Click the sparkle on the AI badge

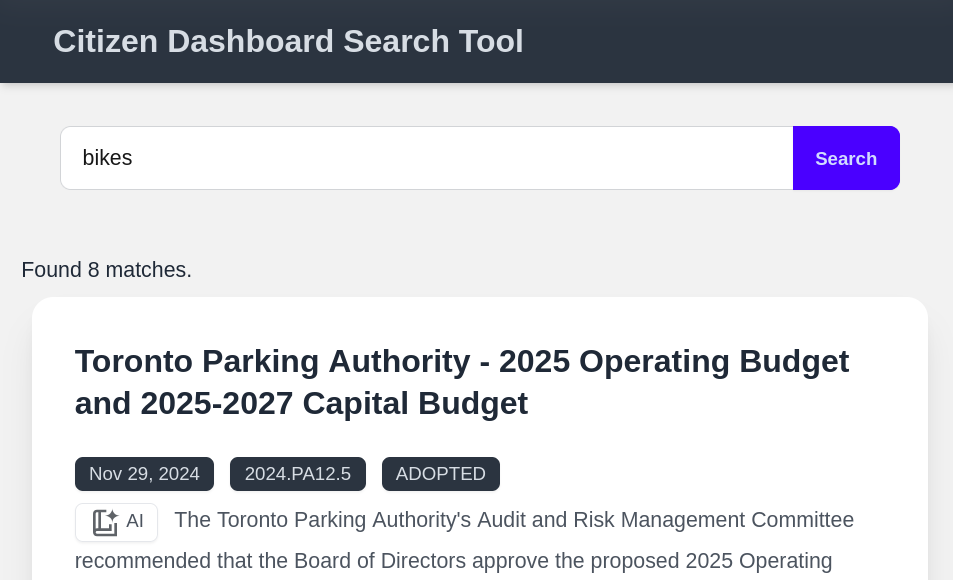click(112, 514)
